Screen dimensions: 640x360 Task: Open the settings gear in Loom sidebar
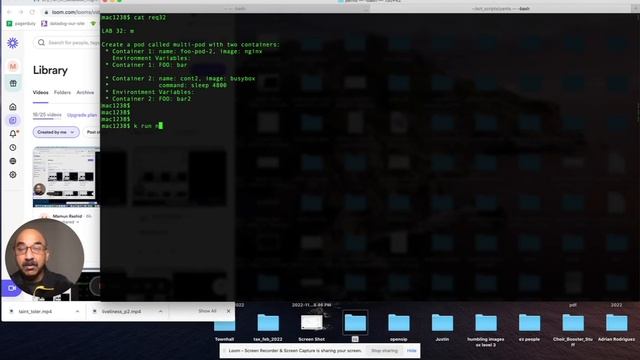[13, 175]
